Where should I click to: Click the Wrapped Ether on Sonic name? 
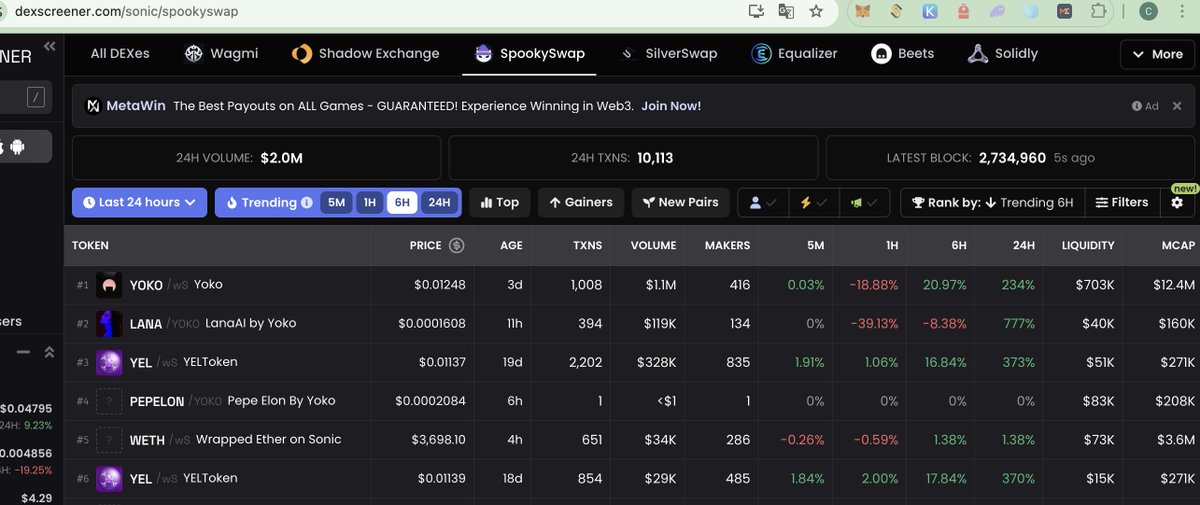pyautogui.click(x=268, y=440)
